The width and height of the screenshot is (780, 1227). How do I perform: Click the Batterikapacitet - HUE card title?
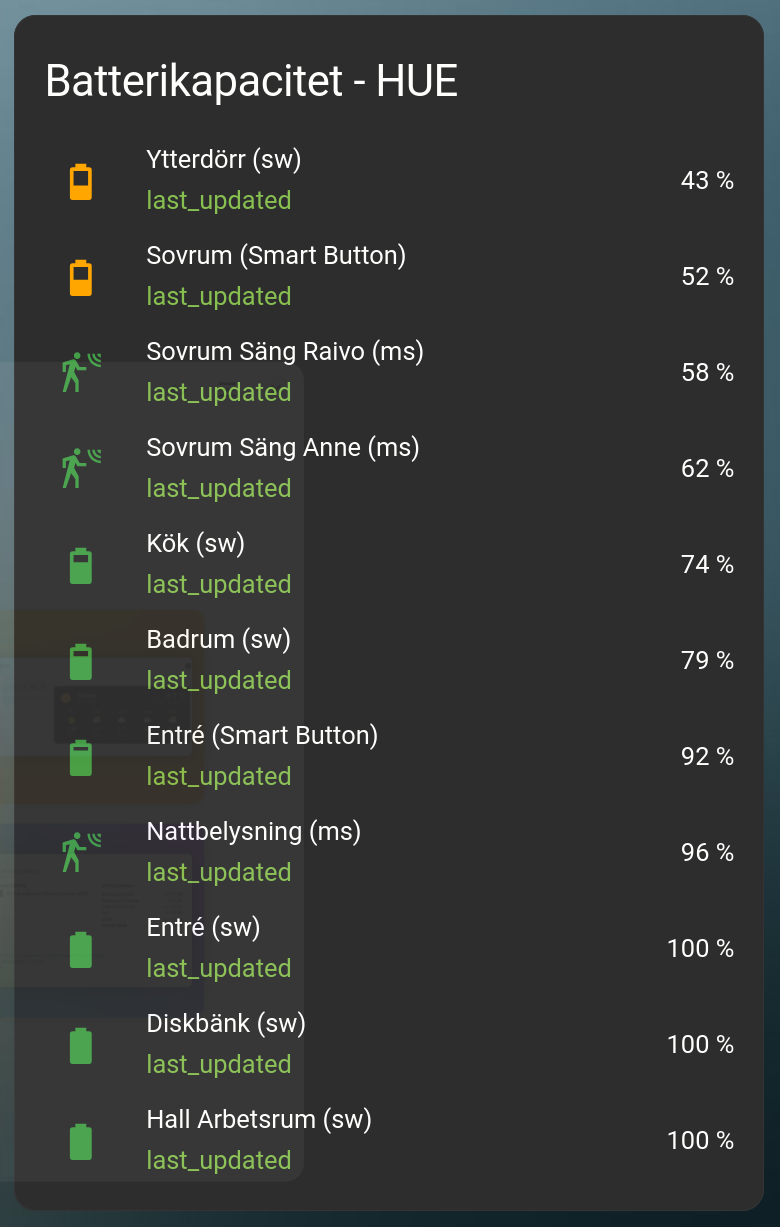pos(251,82)
